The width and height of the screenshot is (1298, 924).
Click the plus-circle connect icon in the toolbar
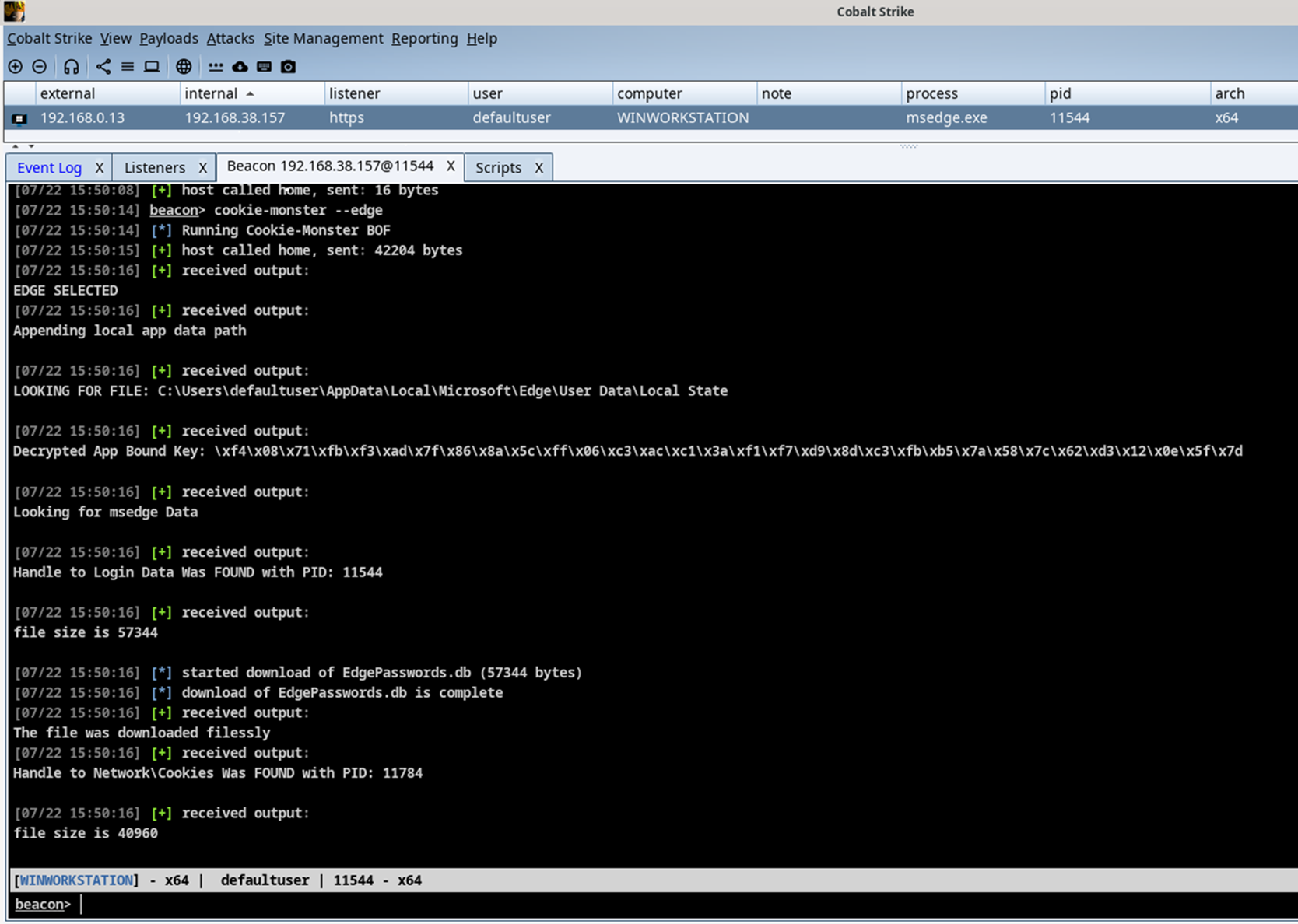(x=15, y=67)
